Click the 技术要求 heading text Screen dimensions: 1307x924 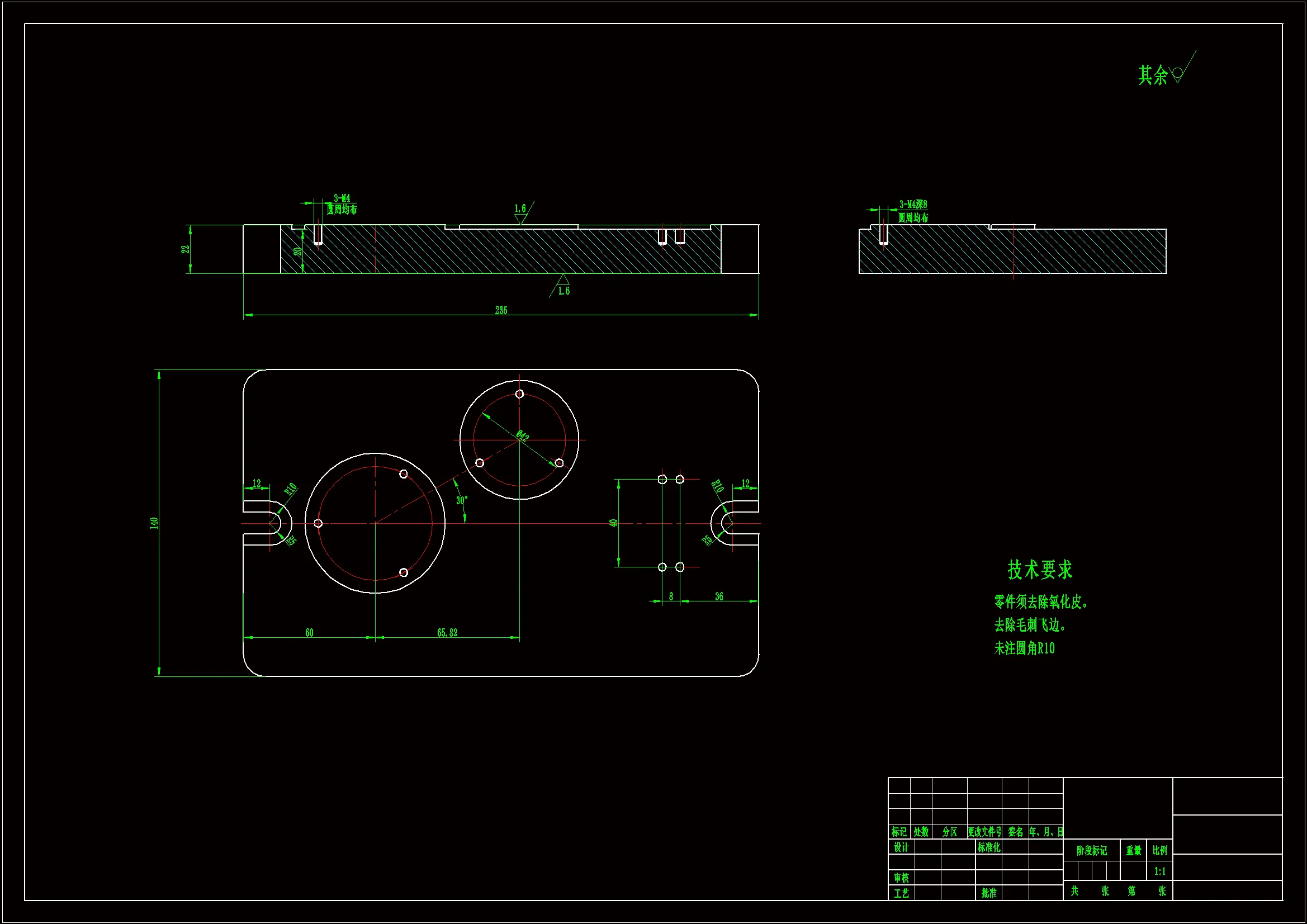click(x=1039, y=569)
